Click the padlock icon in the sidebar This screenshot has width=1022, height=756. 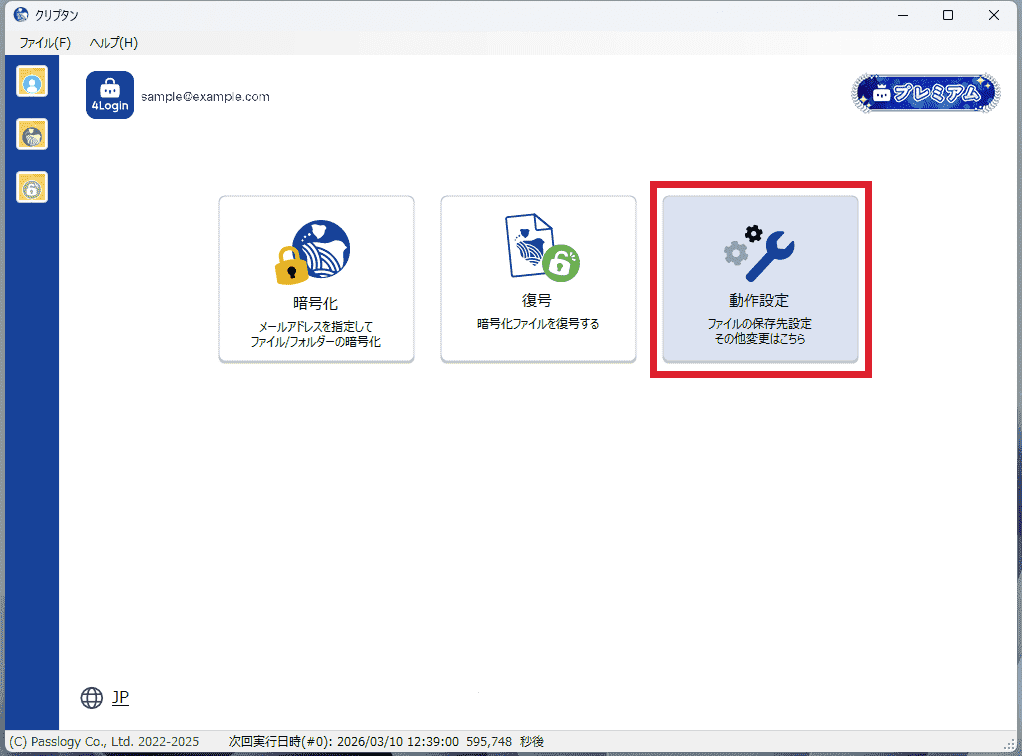point(32,187)
